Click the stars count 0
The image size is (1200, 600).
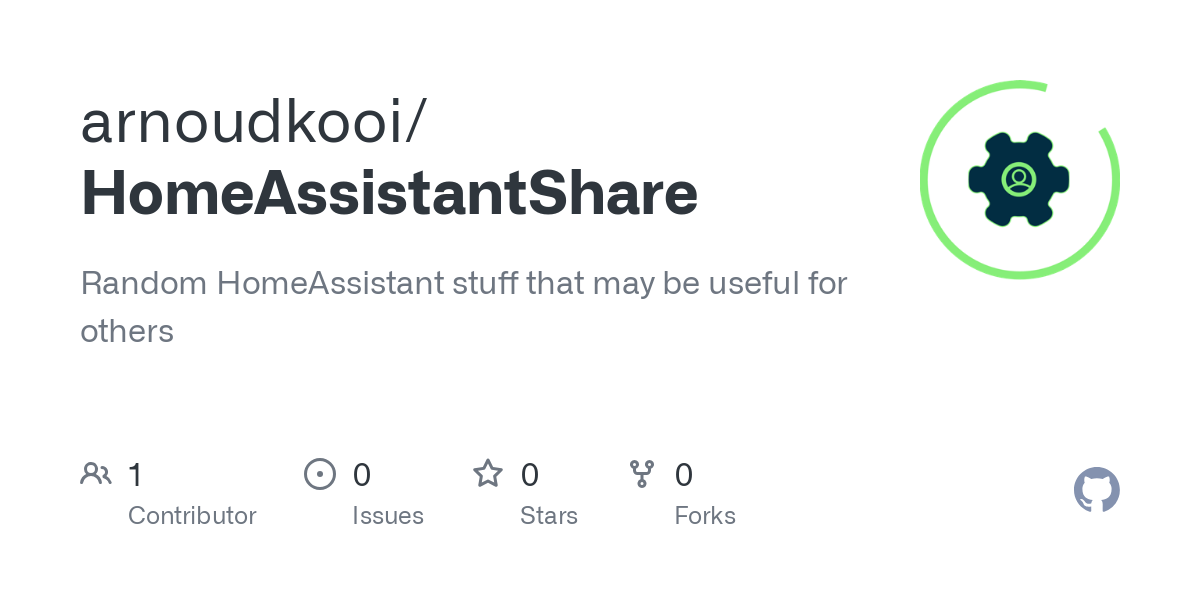530,474
